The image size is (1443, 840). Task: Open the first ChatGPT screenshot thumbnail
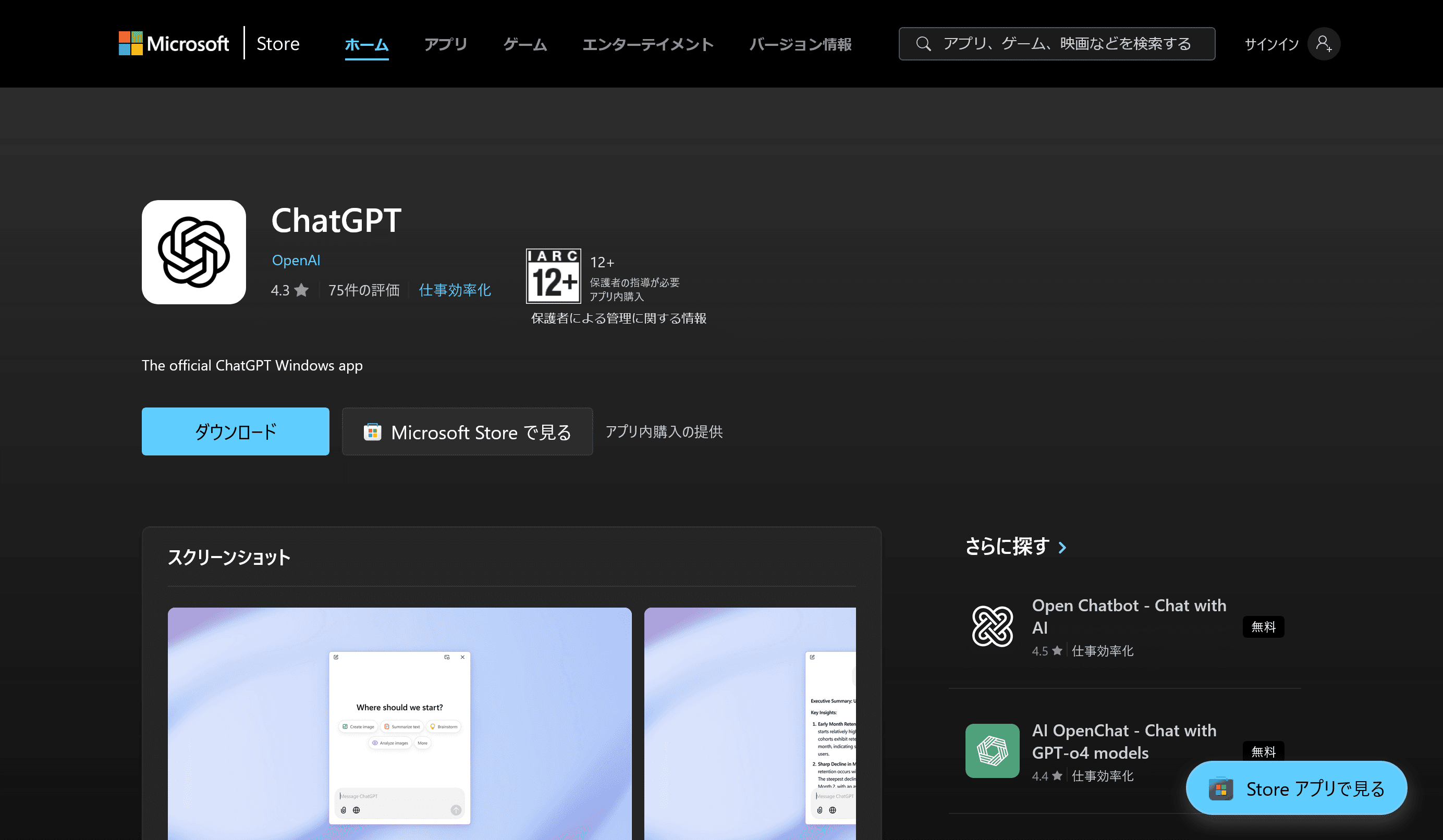(x=400, y=724)
